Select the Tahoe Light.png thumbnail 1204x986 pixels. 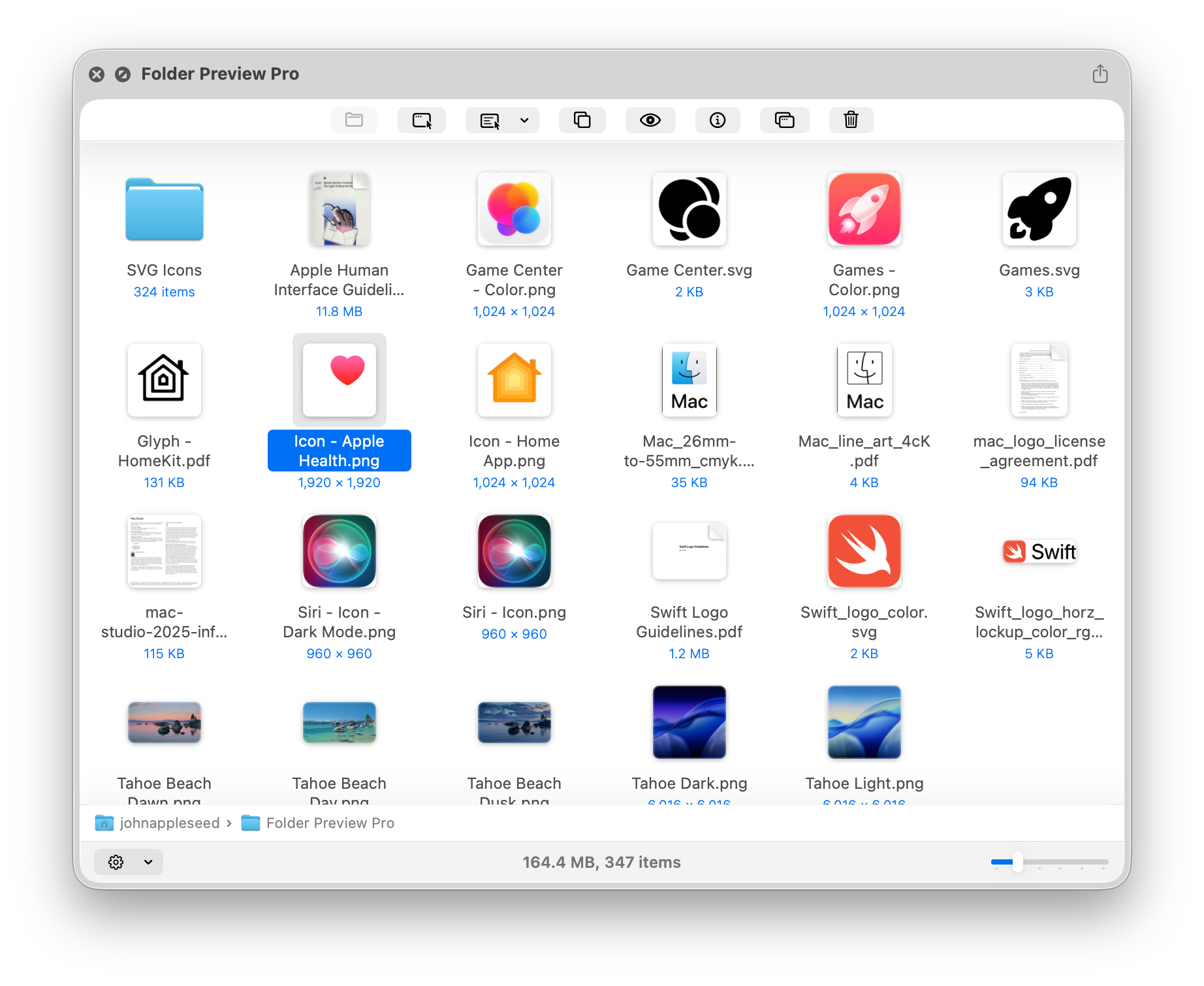[864, 722]
